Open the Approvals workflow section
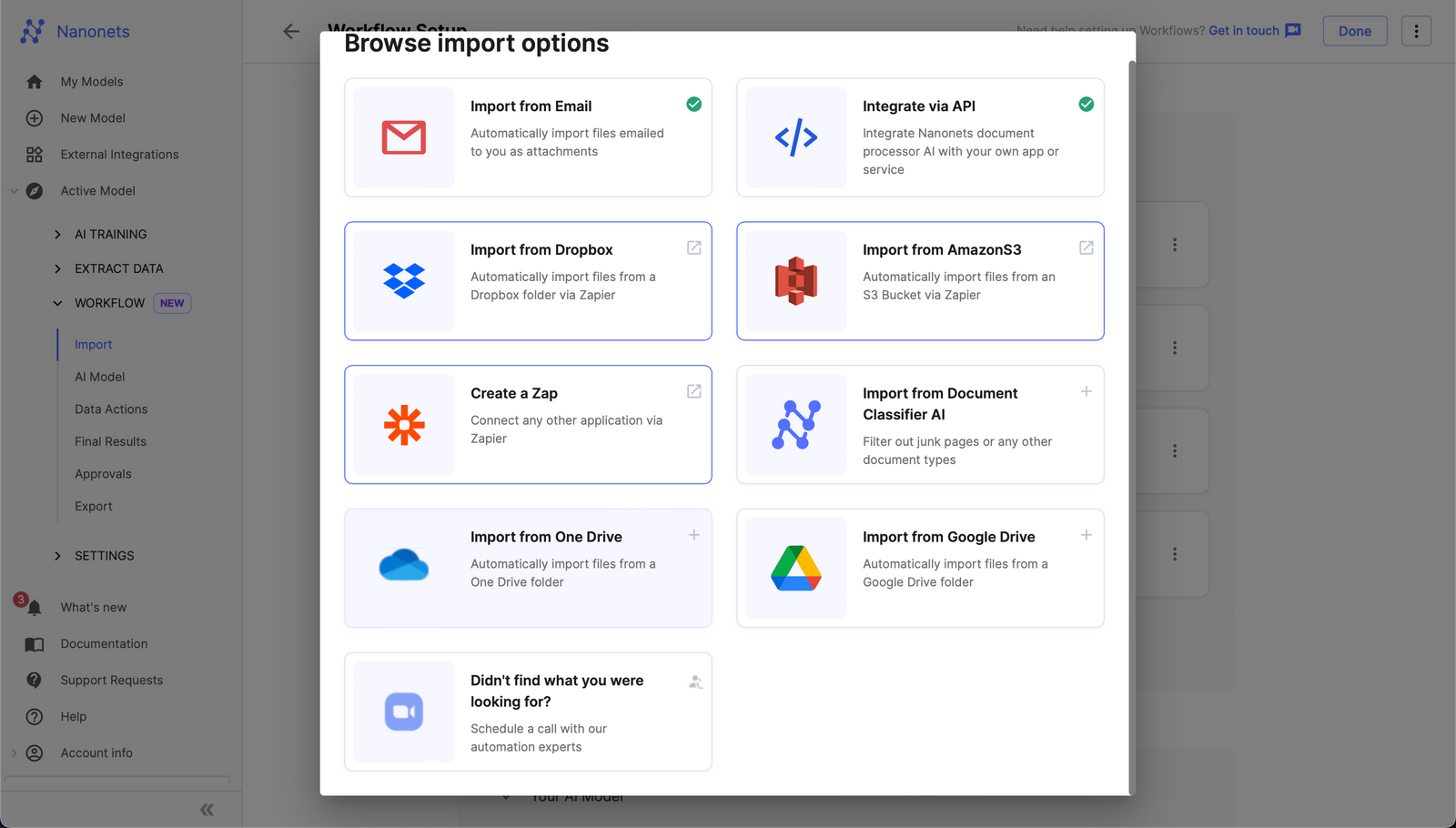The height and width of the screenshot is (828, 1456). 103,473
